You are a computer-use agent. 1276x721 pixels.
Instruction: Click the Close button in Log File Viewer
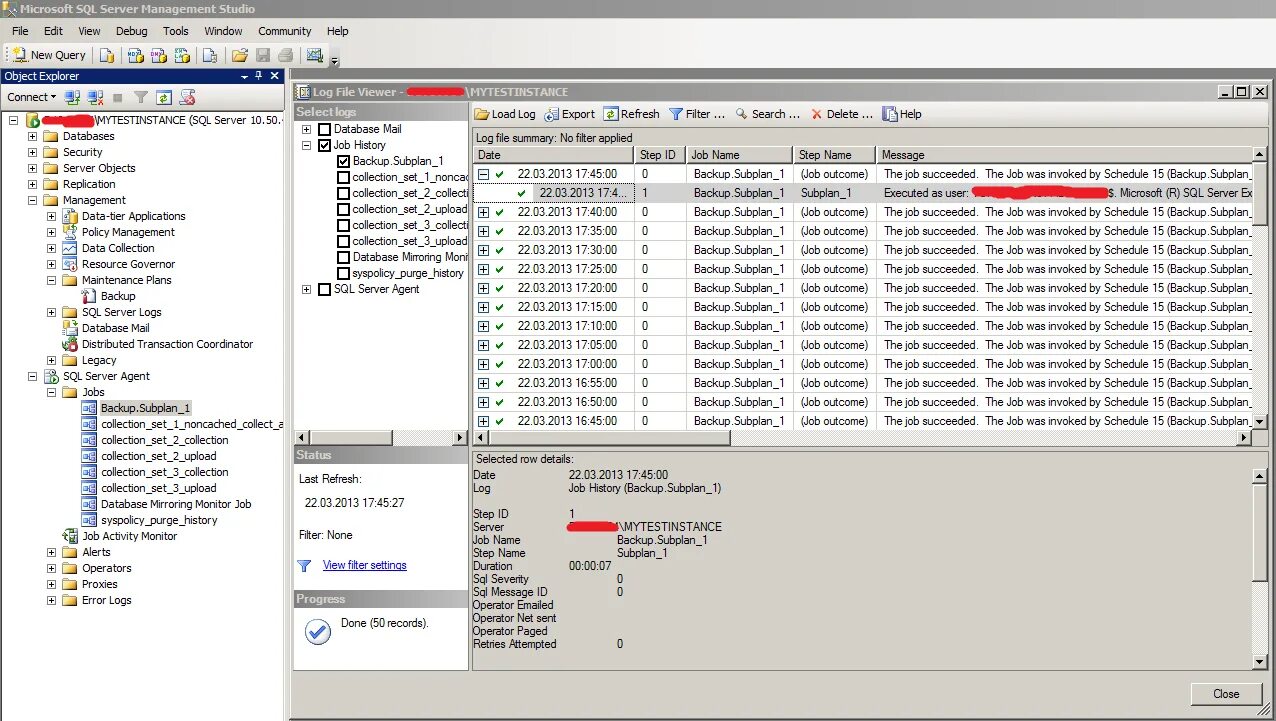pos(1226,694)
